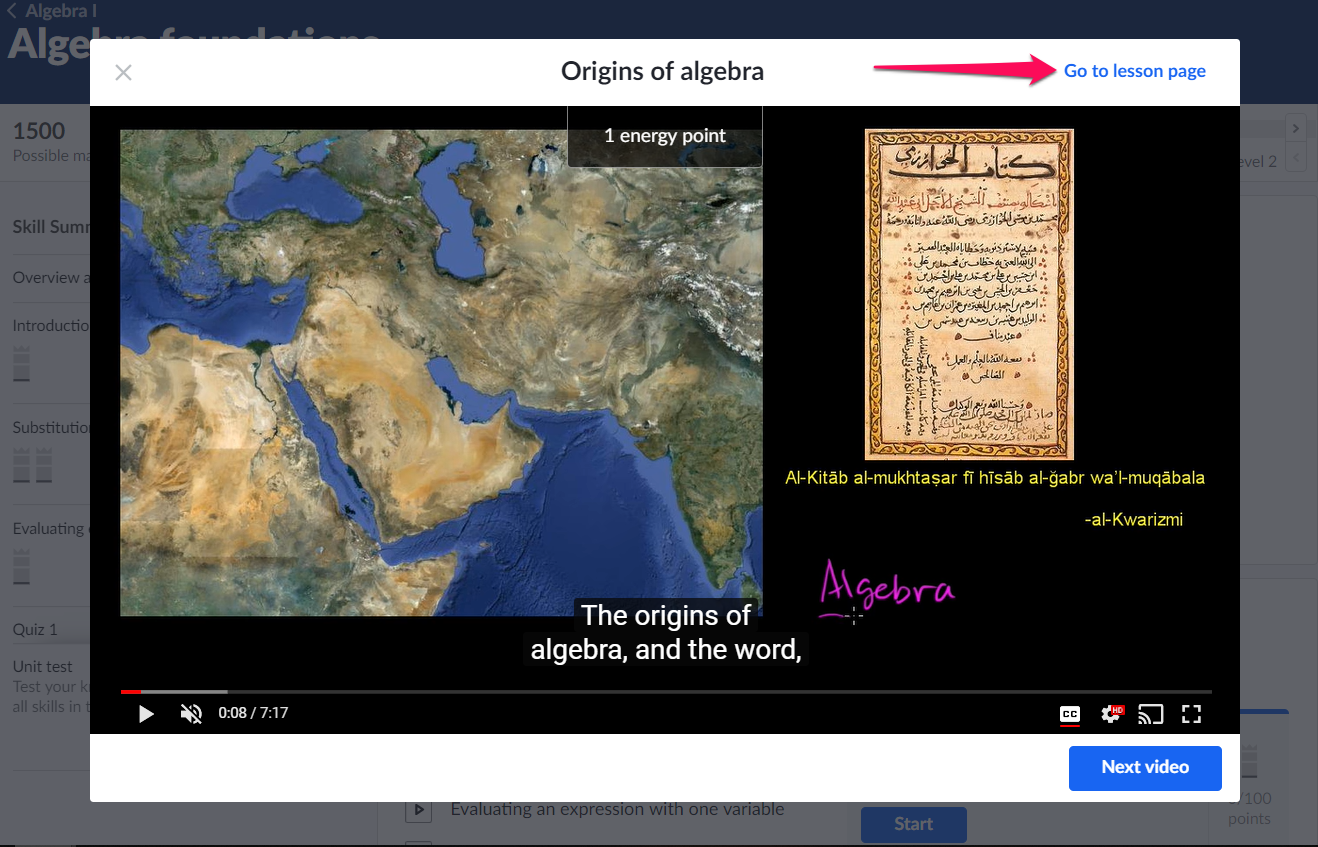
Task: Go back to Algebra I via chevron
Action: pos(12,12)
